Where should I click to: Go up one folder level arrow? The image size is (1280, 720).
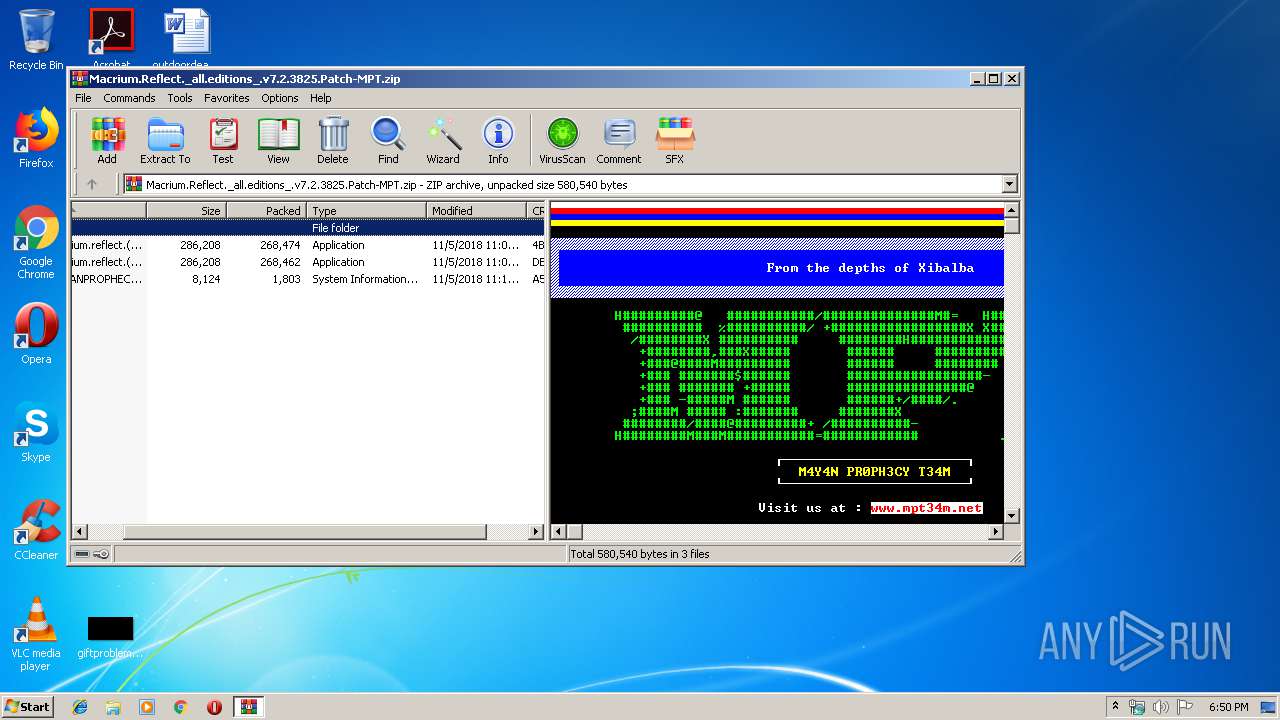coord(92,184)
